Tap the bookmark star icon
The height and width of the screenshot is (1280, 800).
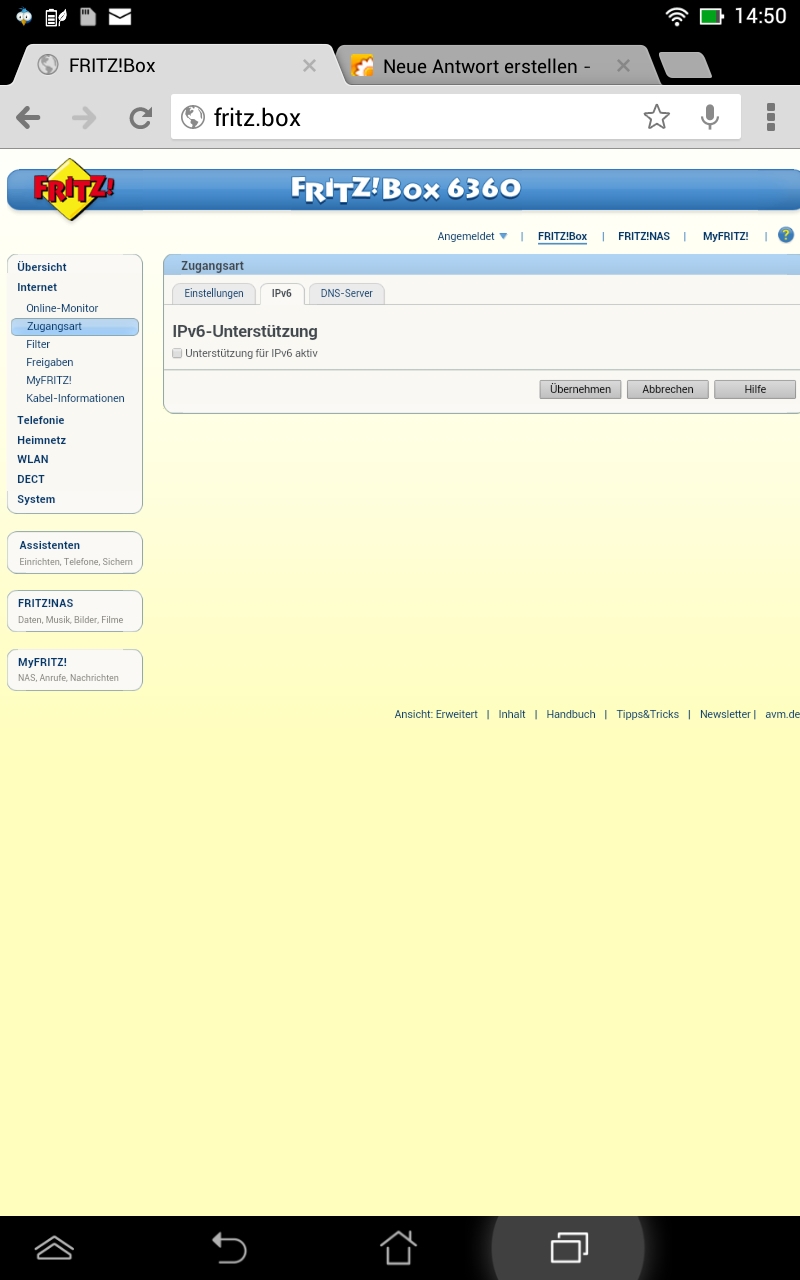point(656,118)
